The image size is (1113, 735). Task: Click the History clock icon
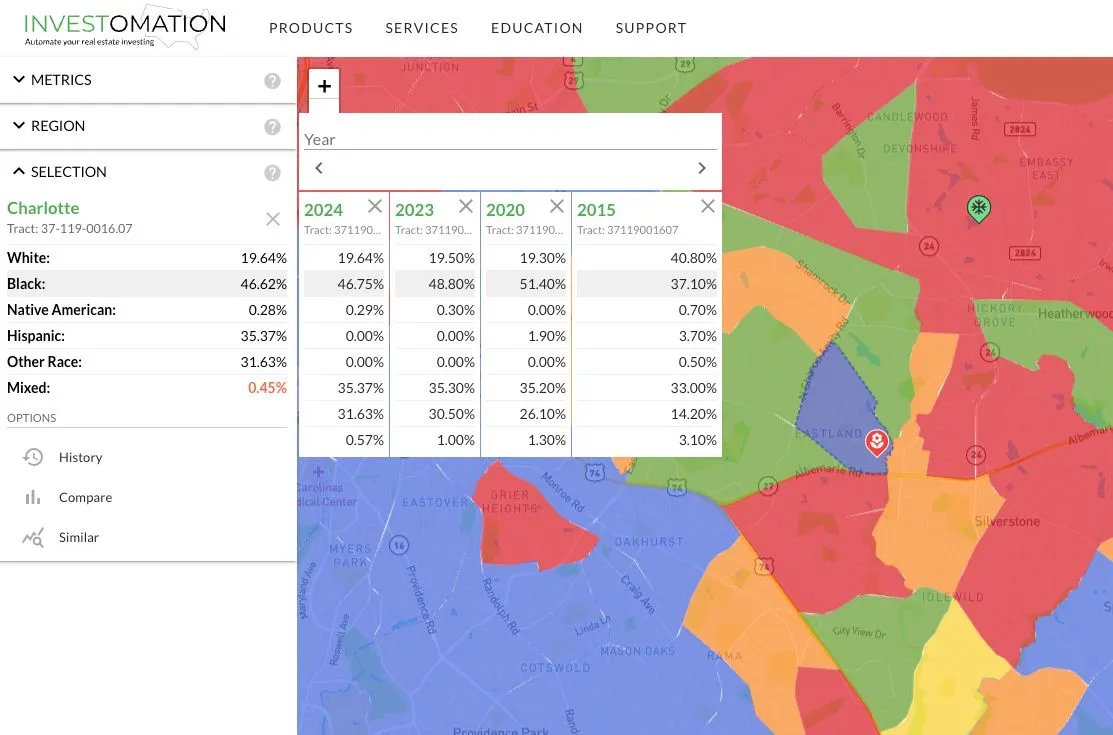pos(33,457)
